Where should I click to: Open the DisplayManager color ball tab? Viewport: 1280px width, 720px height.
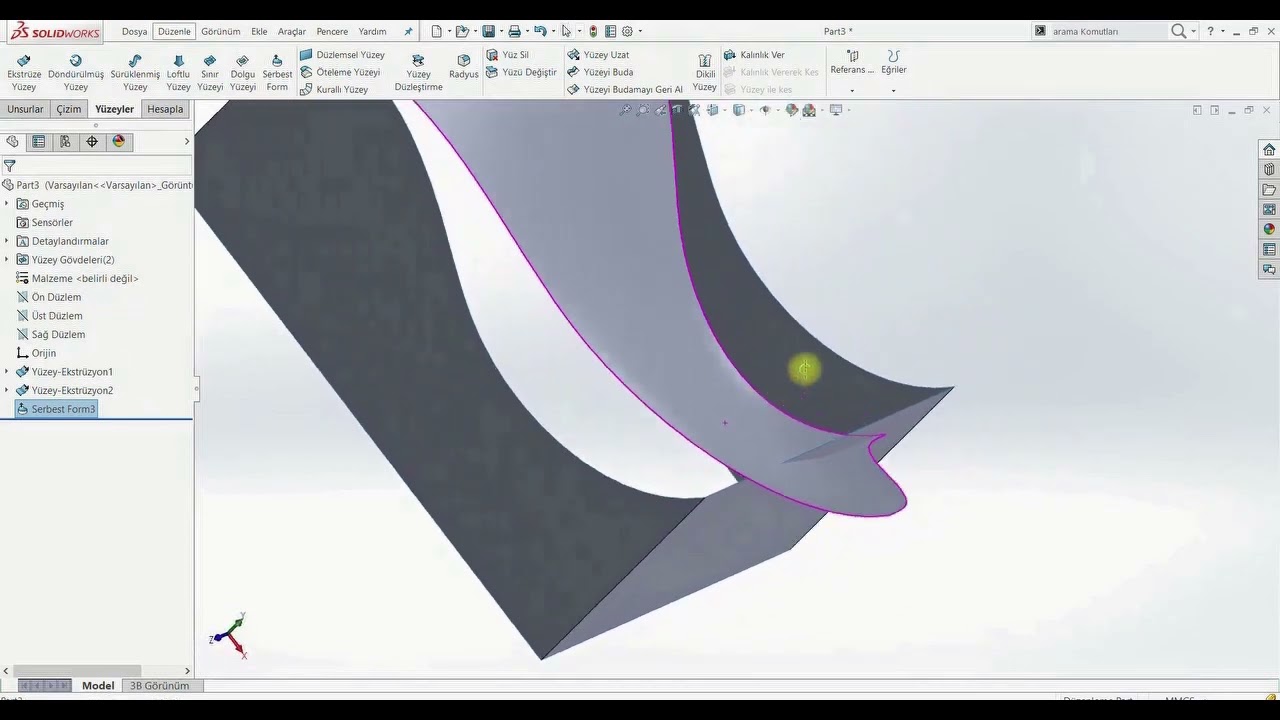(119, 142)
